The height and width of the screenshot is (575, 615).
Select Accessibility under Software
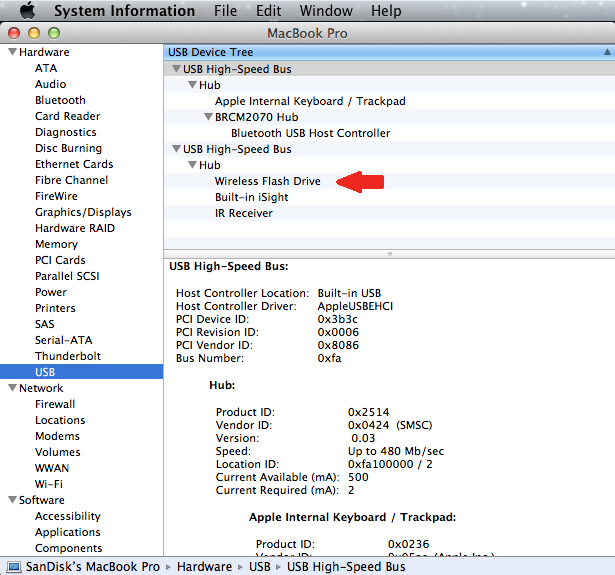[67, 516]
